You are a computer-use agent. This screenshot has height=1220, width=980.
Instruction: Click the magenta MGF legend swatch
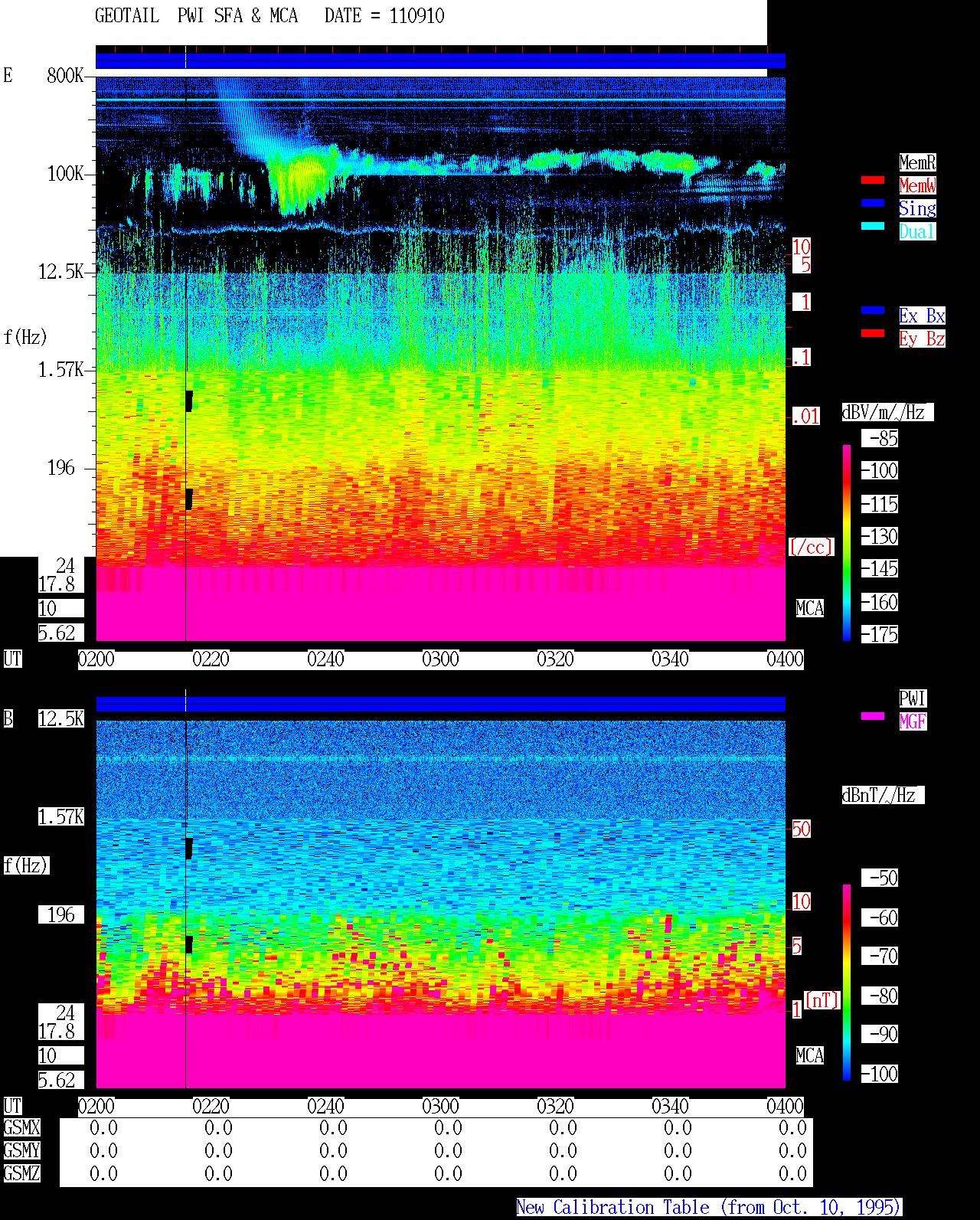pos(873,716)
